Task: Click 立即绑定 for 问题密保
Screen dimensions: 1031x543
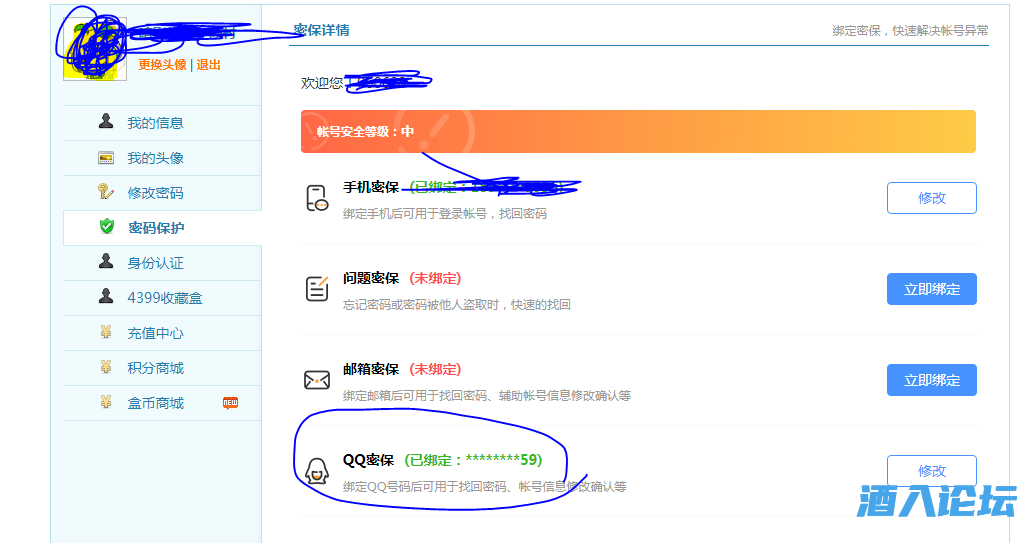Action: (932, 289)
